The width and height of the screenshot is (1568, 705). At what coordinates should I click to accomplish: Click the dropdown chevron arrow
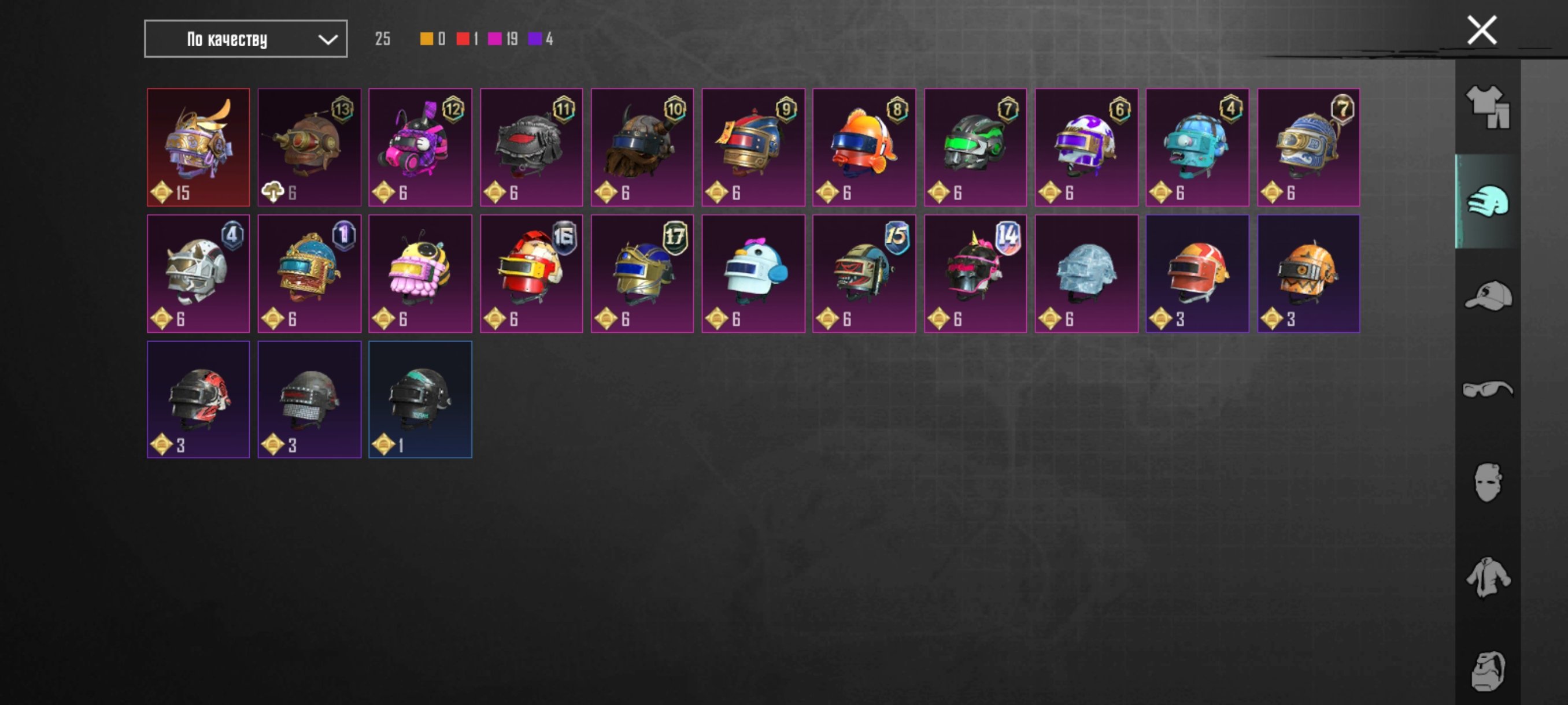[x=328, y=39]
